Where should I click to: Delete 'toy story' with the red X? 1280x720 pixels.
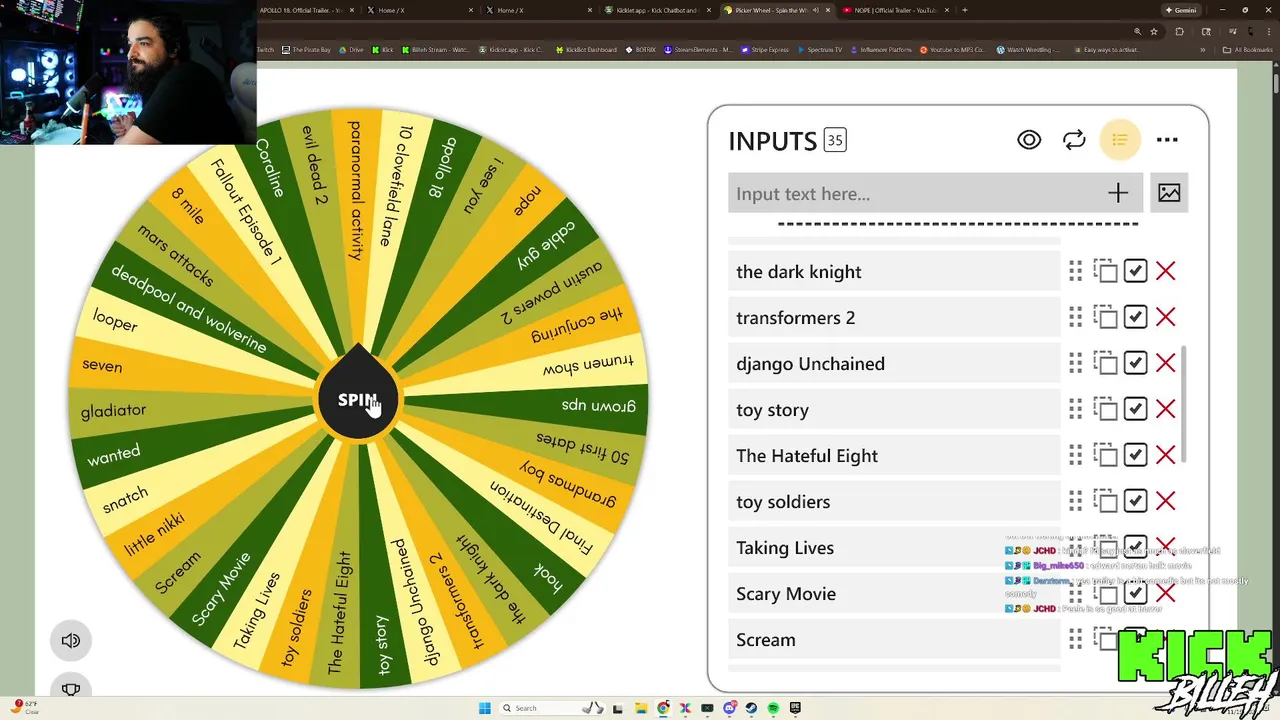click(x=1165, y=409)
